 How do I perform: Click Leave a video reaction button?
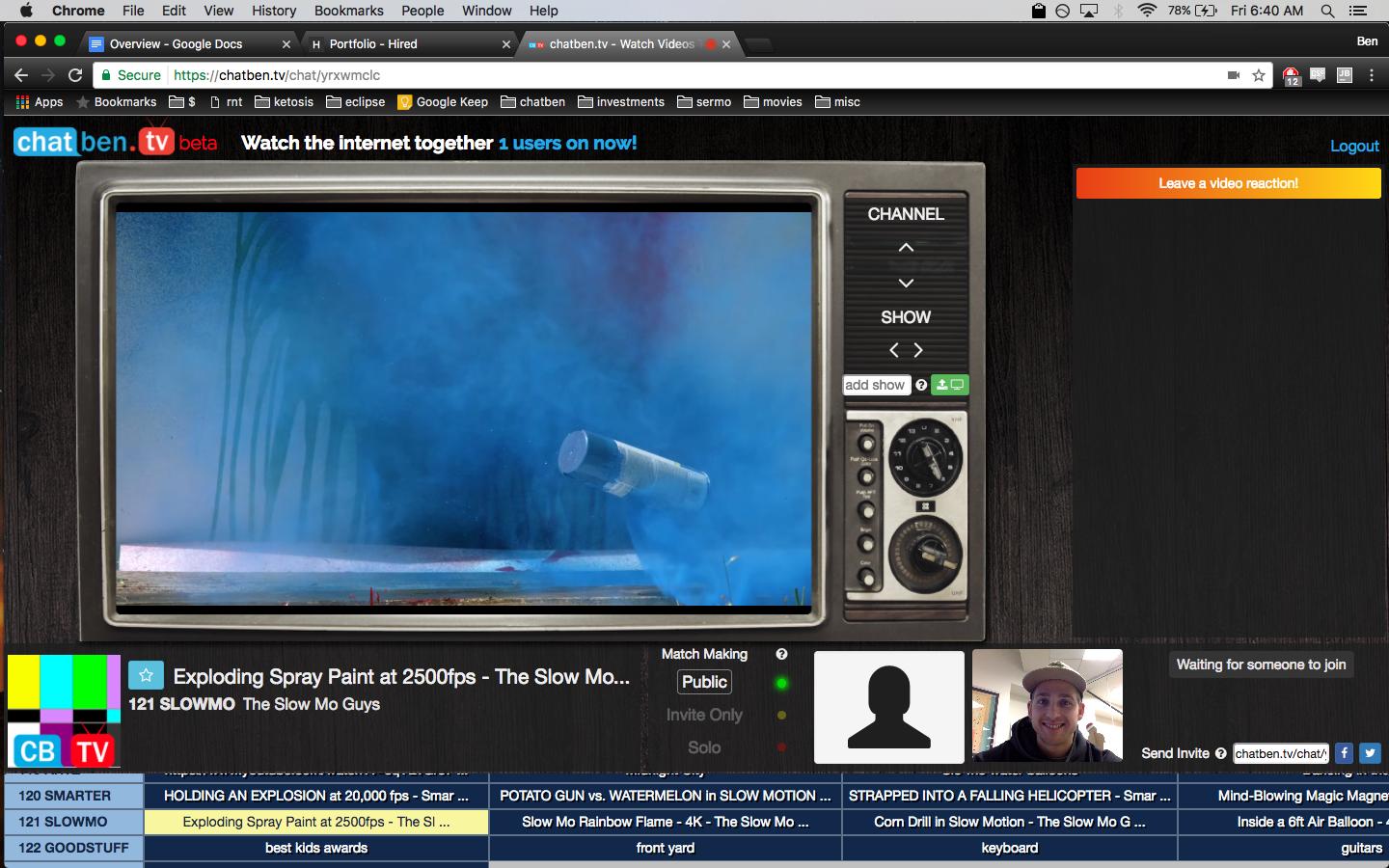click(1228, 183)
